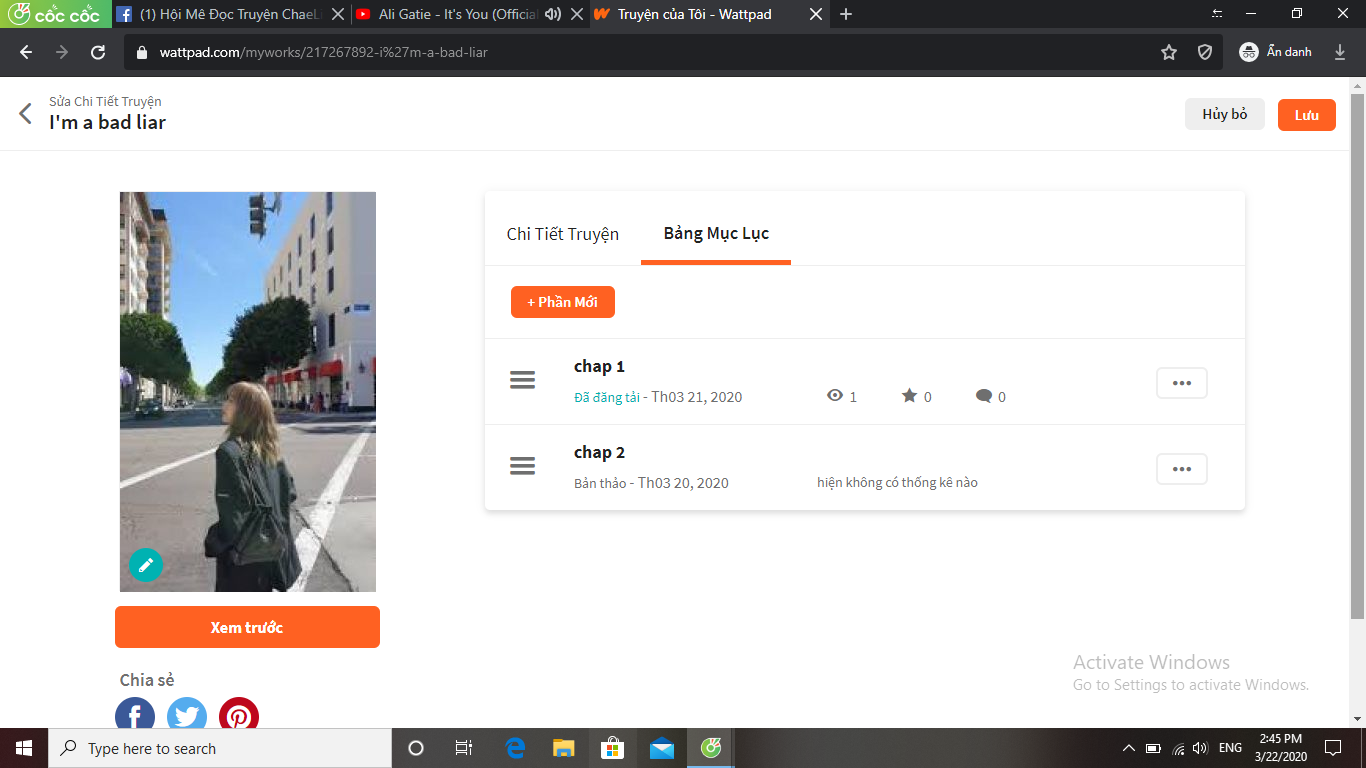Click the pencil edit icon on cover
The image size is (1366, 768).
146,565
